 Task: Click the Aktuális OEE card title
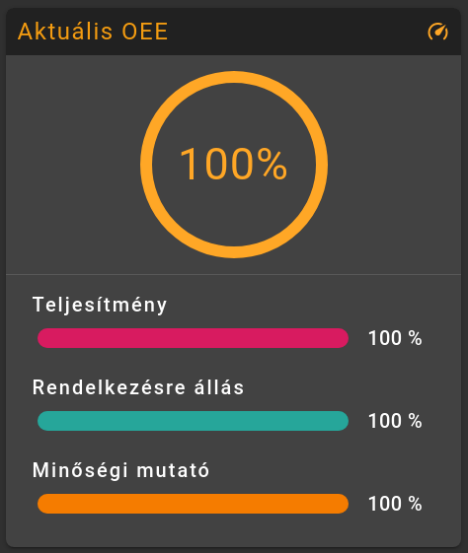point(93,31)
